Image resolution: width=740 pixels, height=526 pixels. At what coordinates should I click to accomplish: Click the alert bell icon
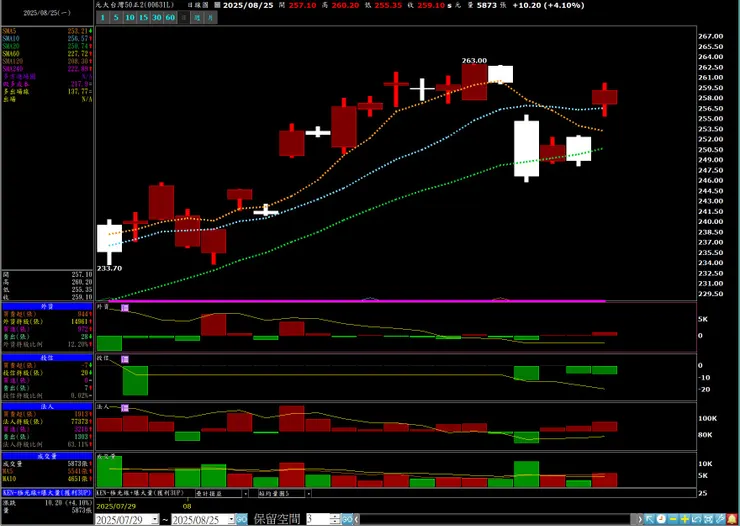coord(732,519)
